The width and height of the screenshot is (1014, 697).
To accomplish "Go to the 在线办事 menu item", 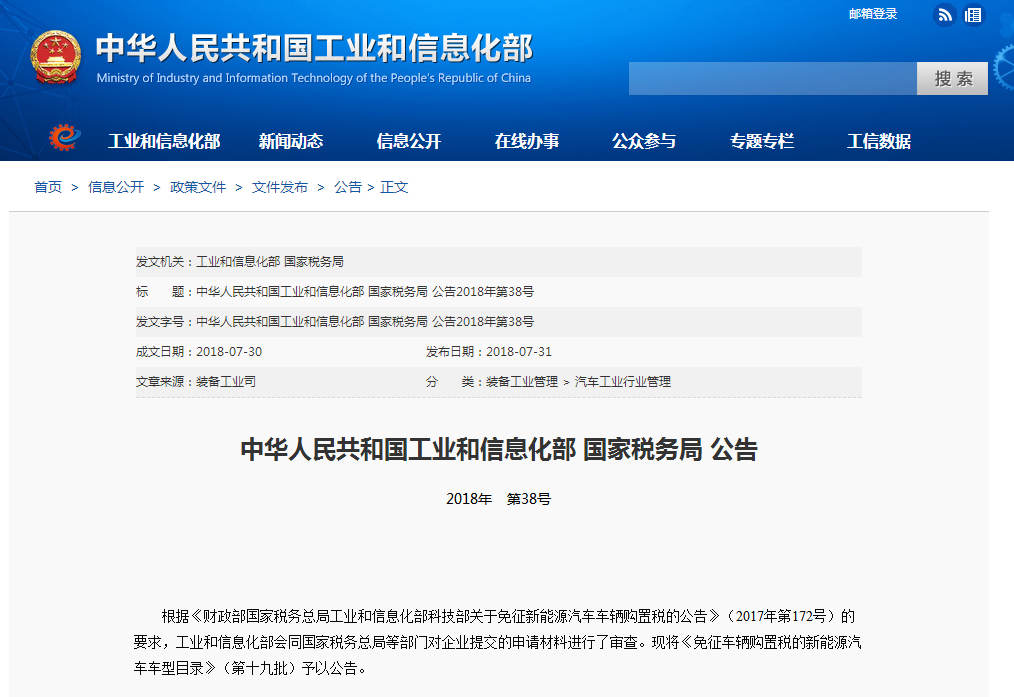I will coord(527,141).
